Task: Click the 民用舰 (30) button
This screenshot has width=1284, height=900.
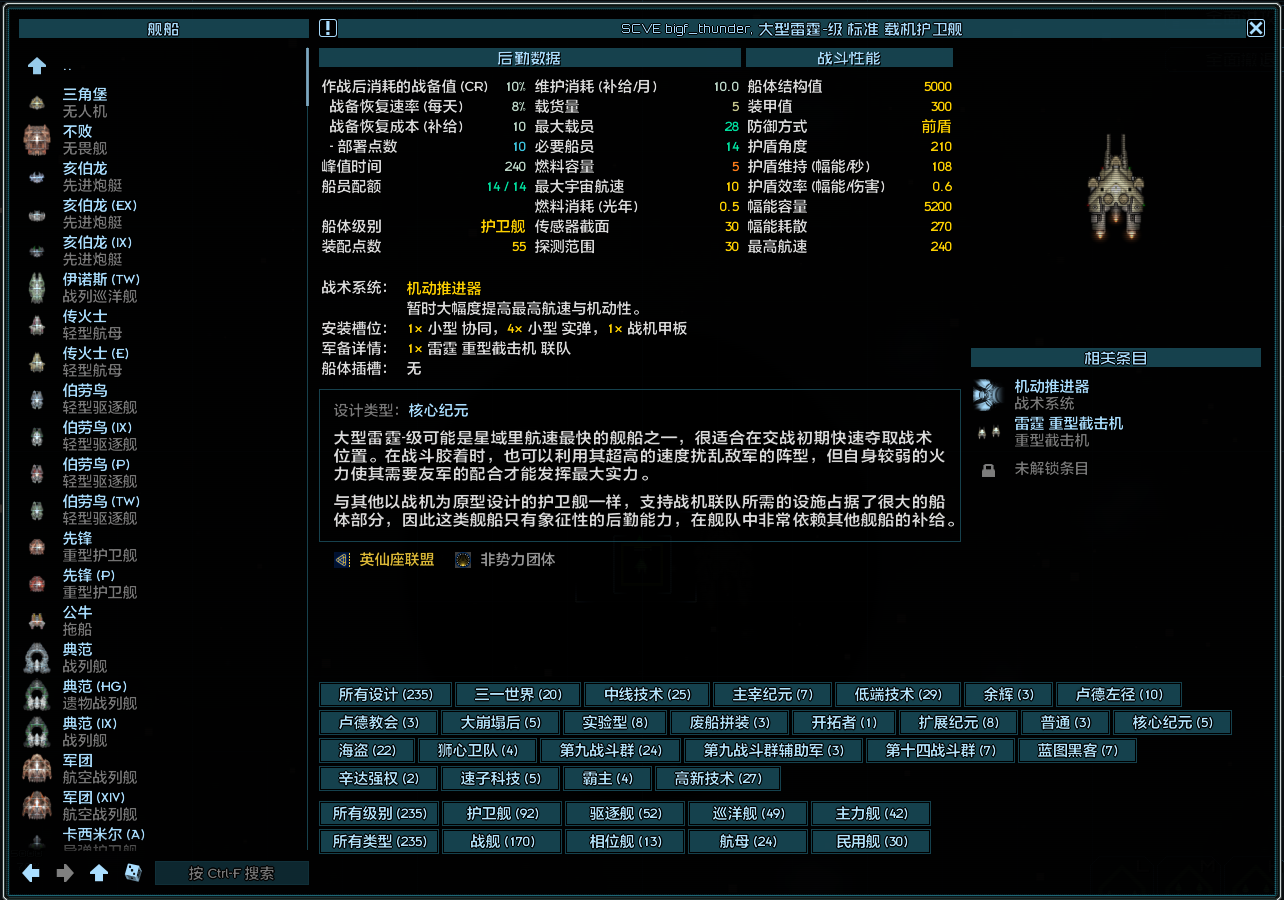Action: tap(871, 842)
